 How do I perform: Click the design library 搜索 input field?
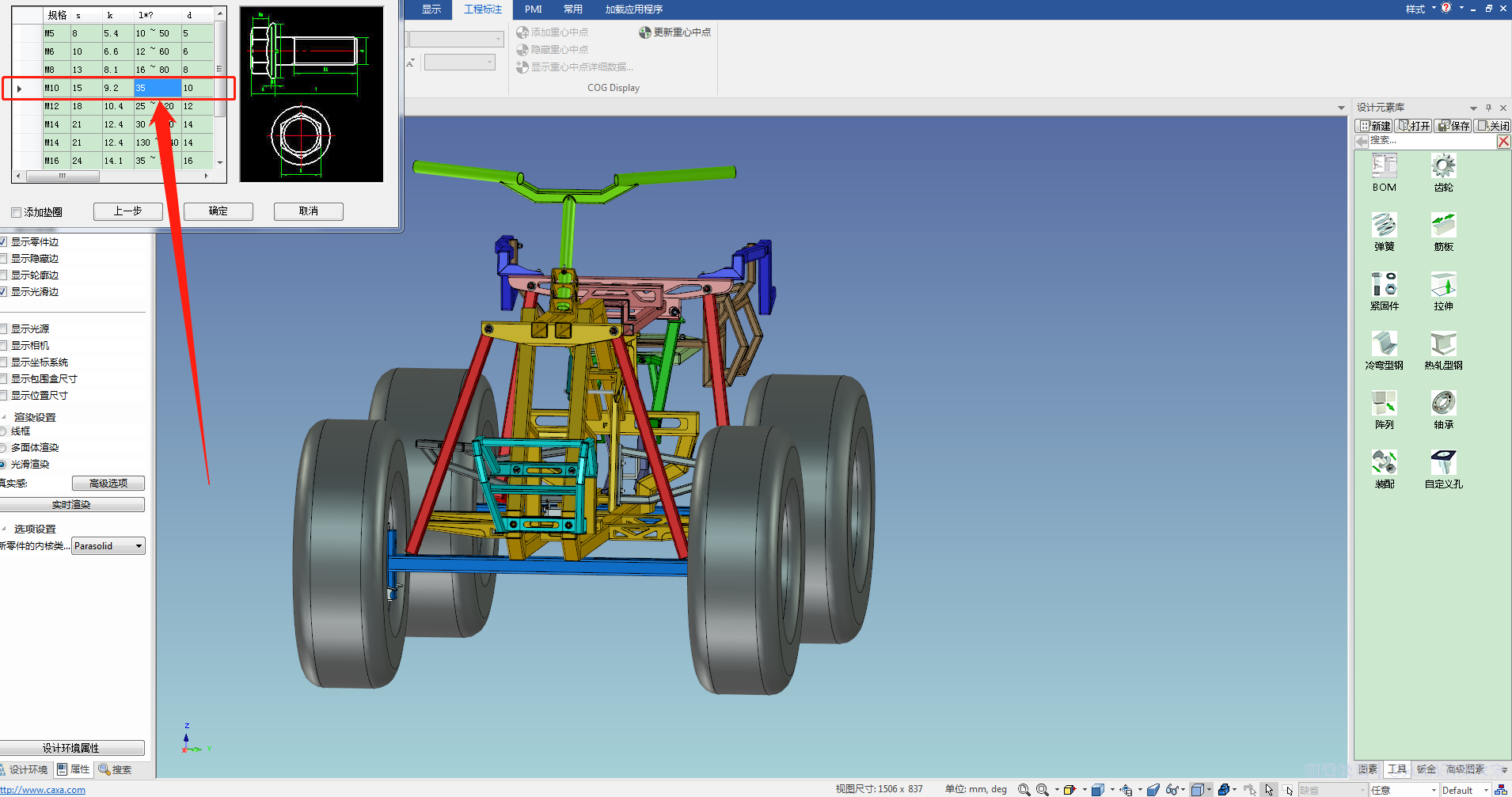coord(1431,141)
